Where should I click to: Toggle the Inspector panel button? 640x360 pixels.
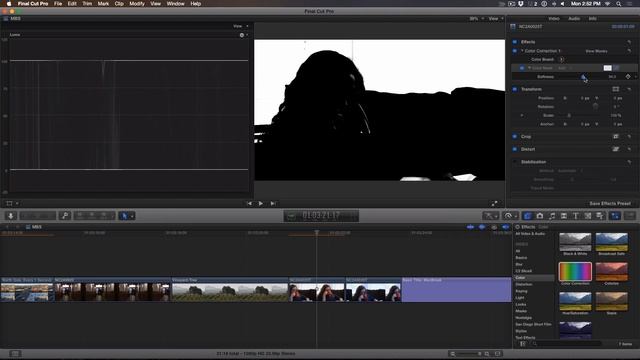[x=615, y=216]
